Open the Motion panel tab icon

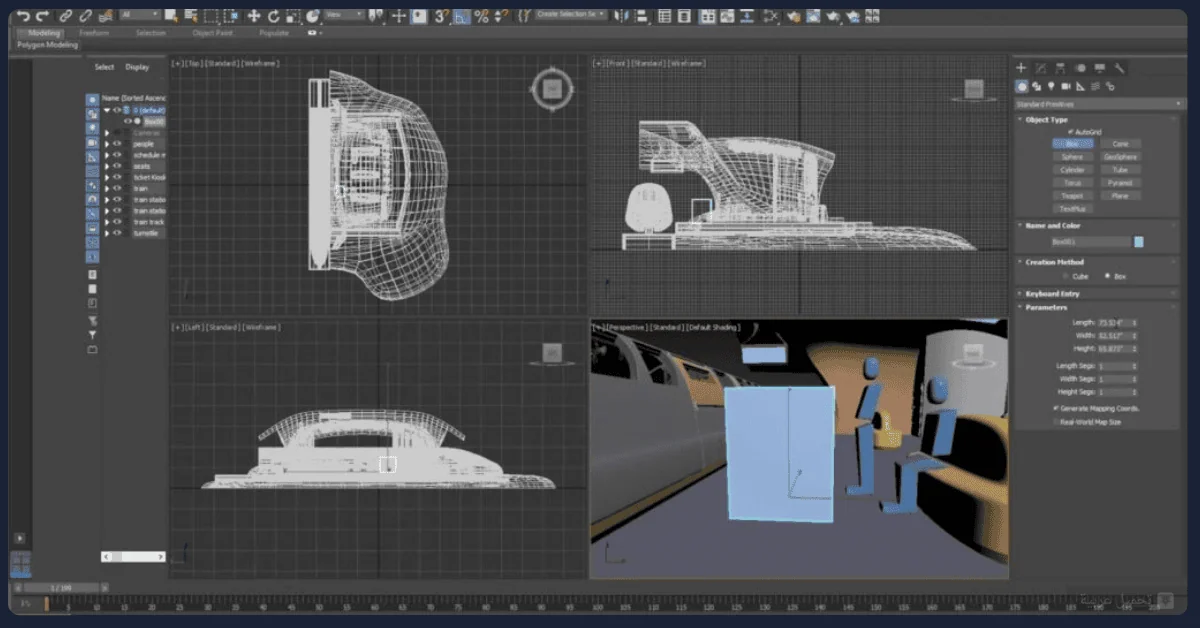click(x=1080, y=68)
